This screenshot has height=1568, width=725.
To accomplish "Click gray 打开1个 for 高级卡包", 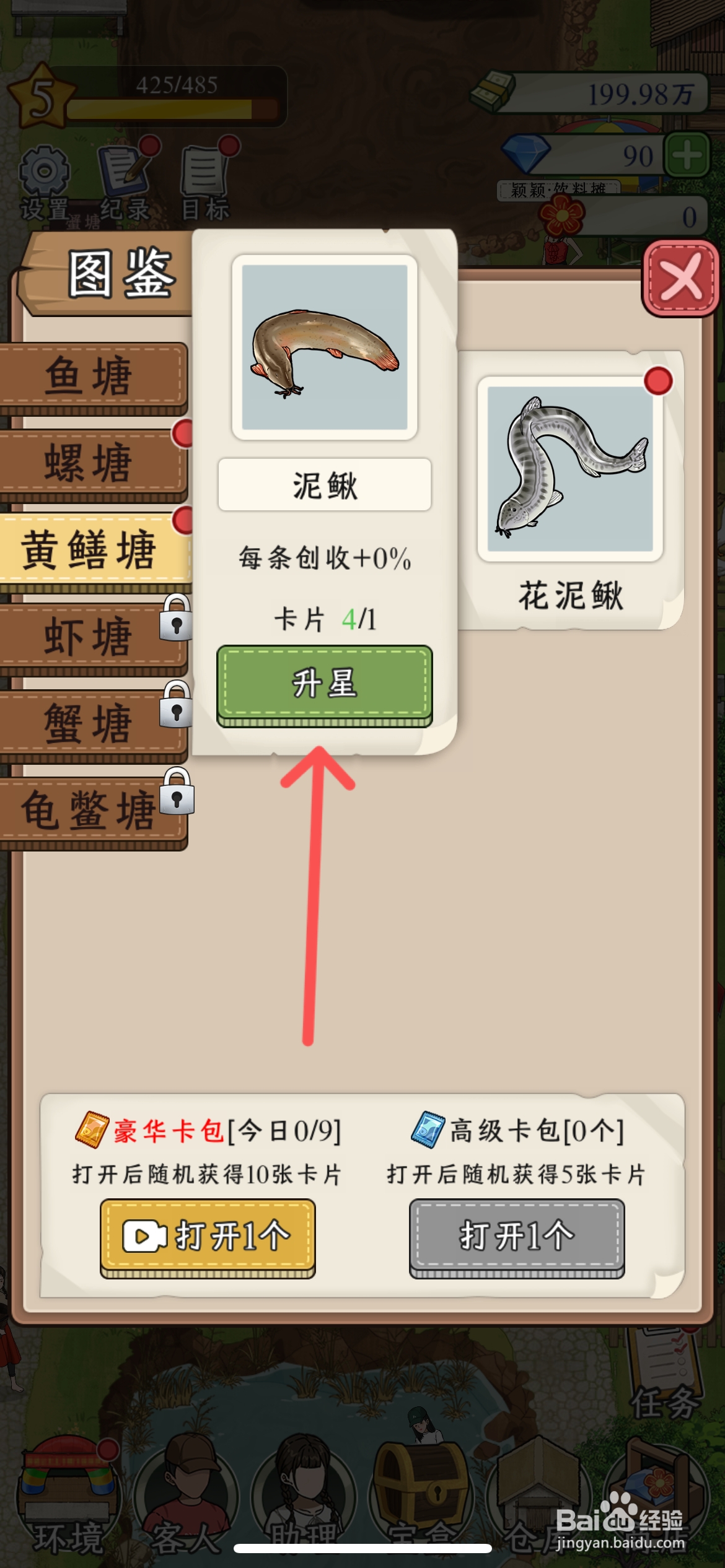I will [517, 1237].
